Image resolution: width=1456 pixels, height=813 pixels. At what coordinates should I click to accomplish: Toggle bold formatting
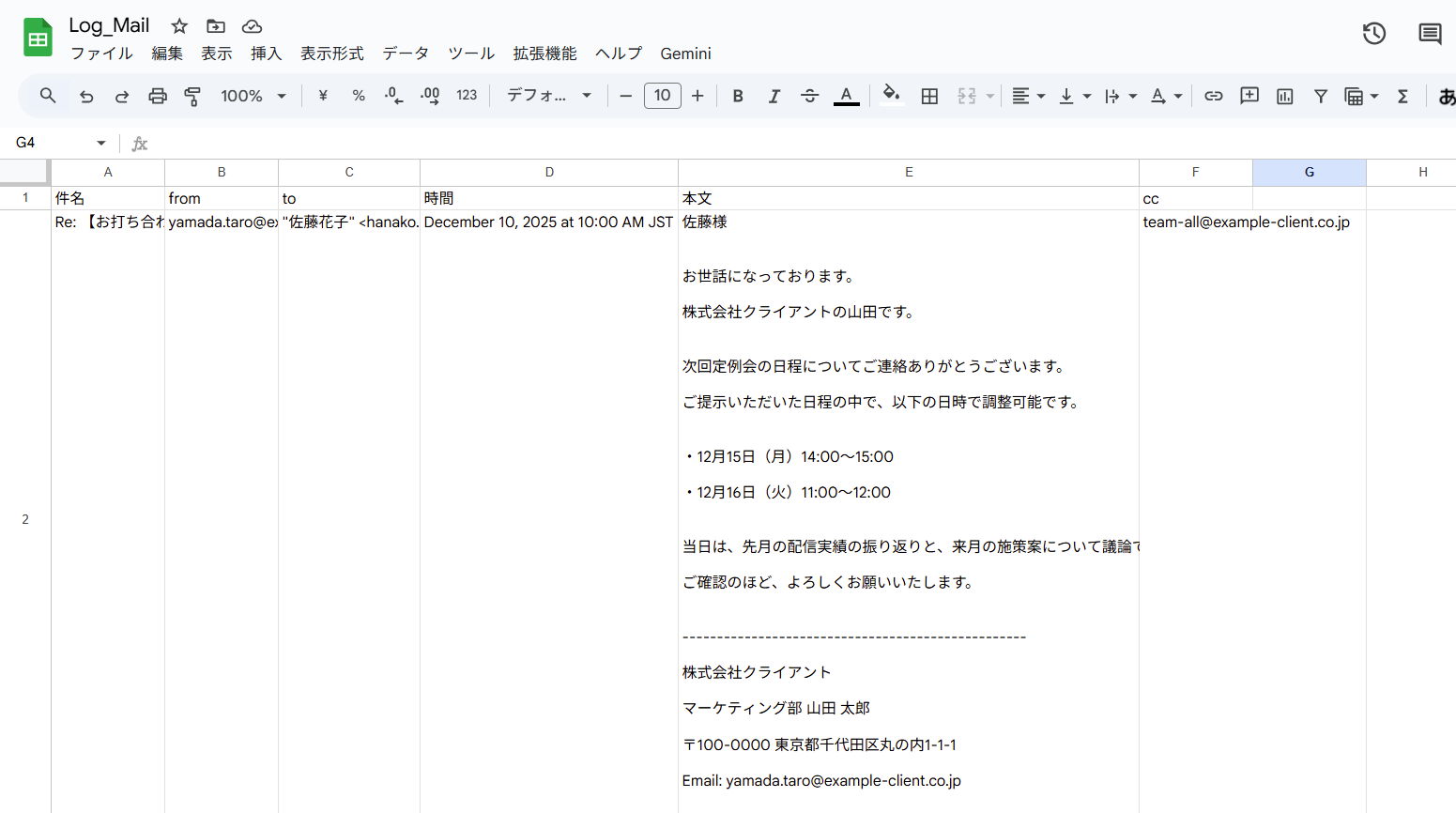(738, 95)
